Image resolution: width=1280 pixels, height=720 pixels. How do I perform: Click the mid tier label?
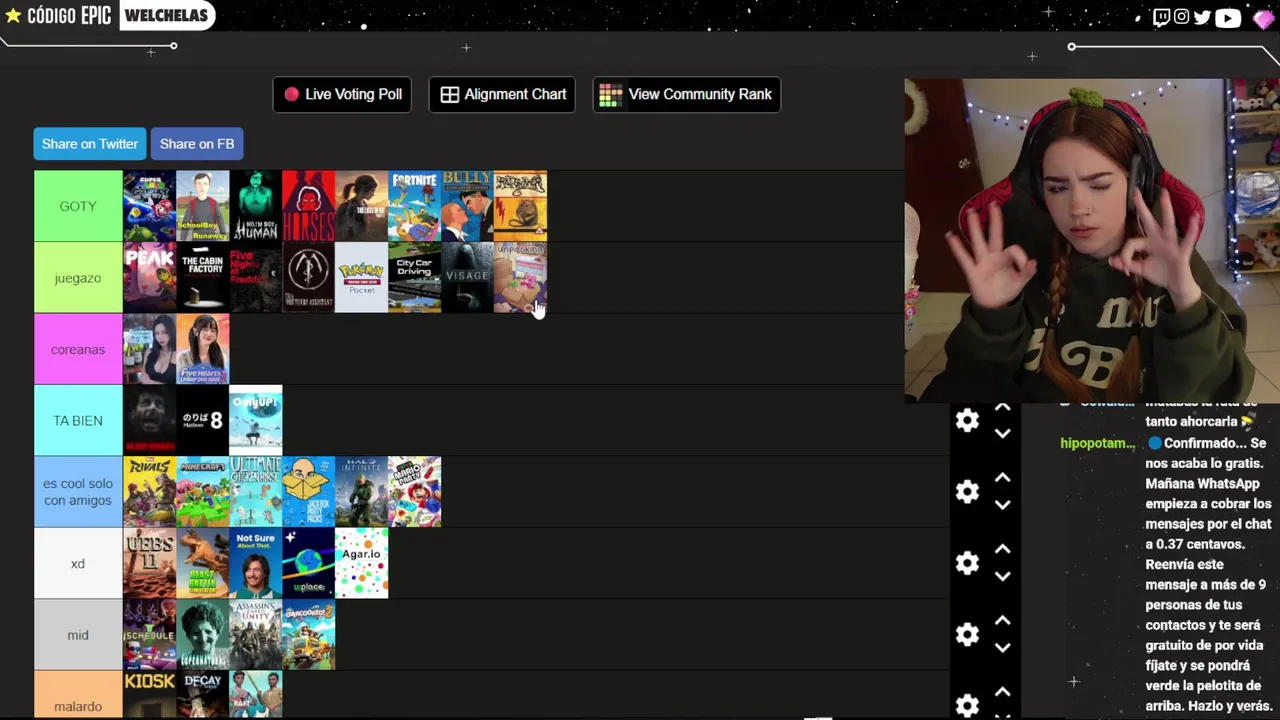pyautogui.click(x=78, y=635)
